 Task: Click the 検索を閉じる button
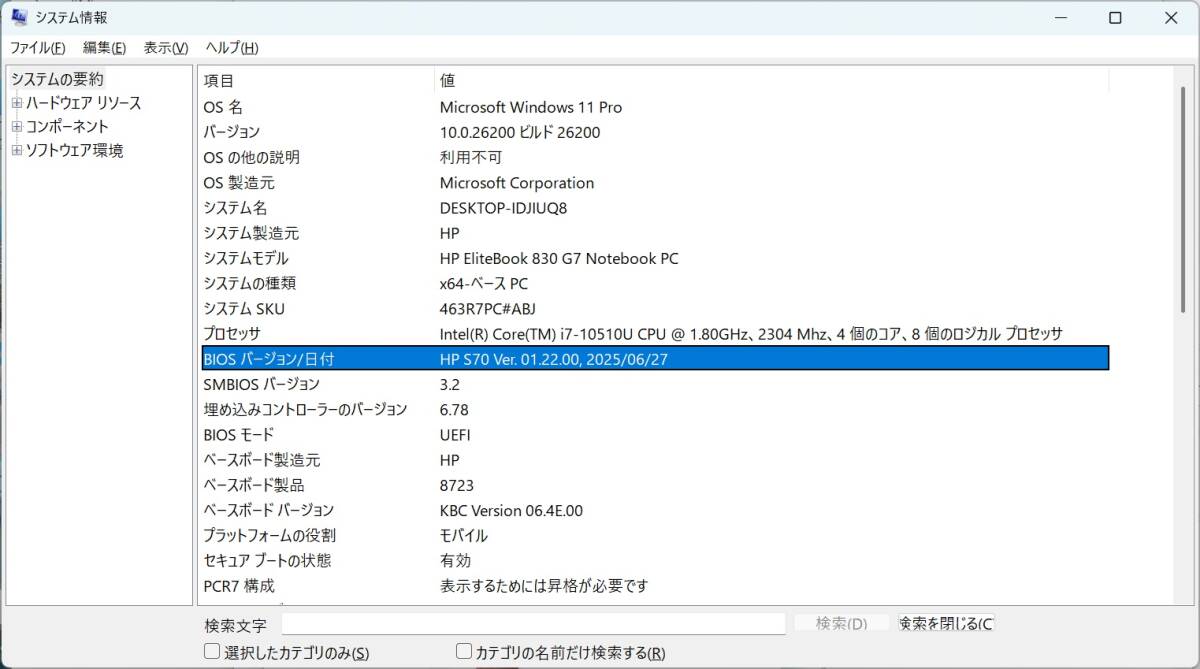point(946,624)
